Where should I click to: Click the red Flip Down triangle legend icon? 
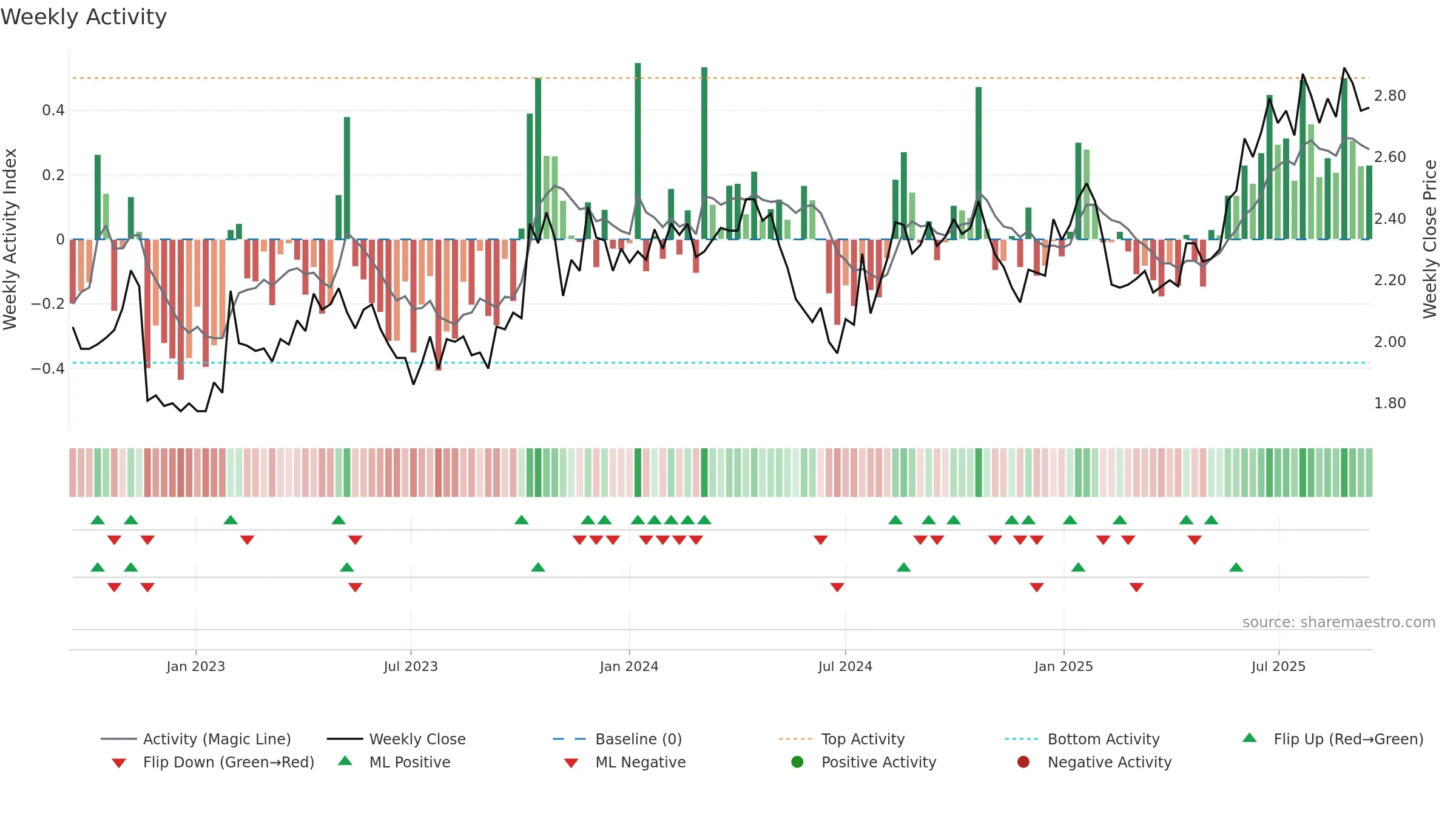point(119,763)
